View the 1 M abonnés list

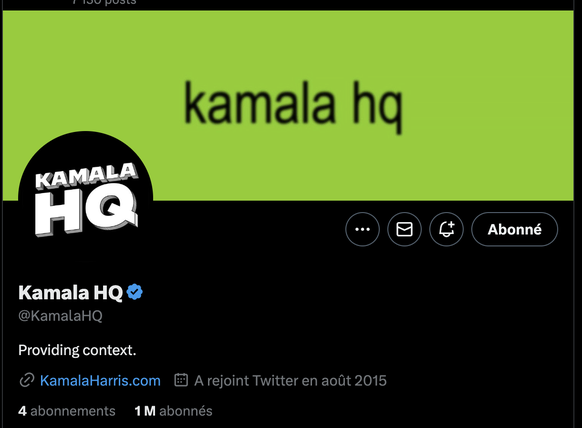point(173,411)
